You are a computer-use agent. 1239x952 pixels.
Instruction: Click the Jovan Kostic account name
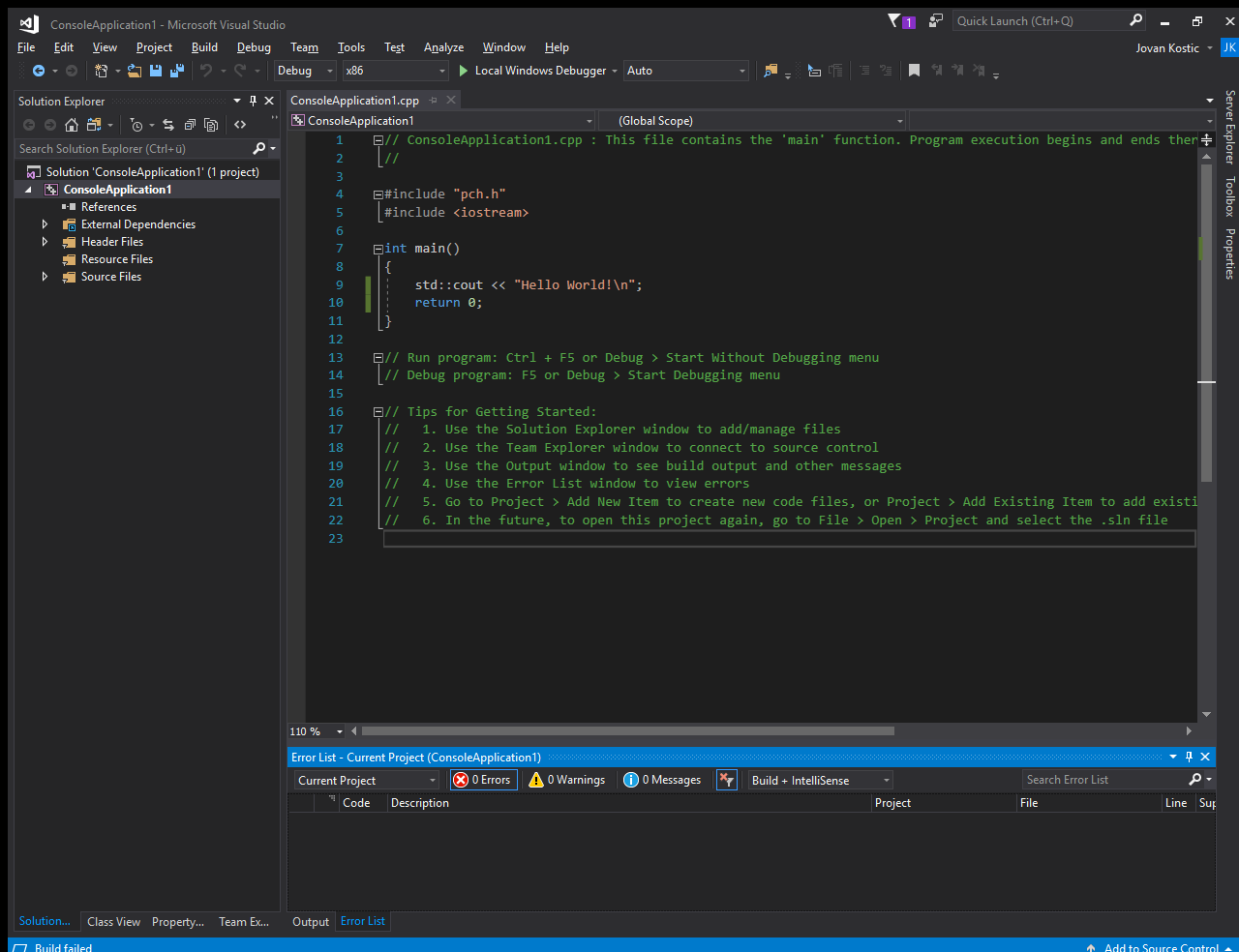1167,48
